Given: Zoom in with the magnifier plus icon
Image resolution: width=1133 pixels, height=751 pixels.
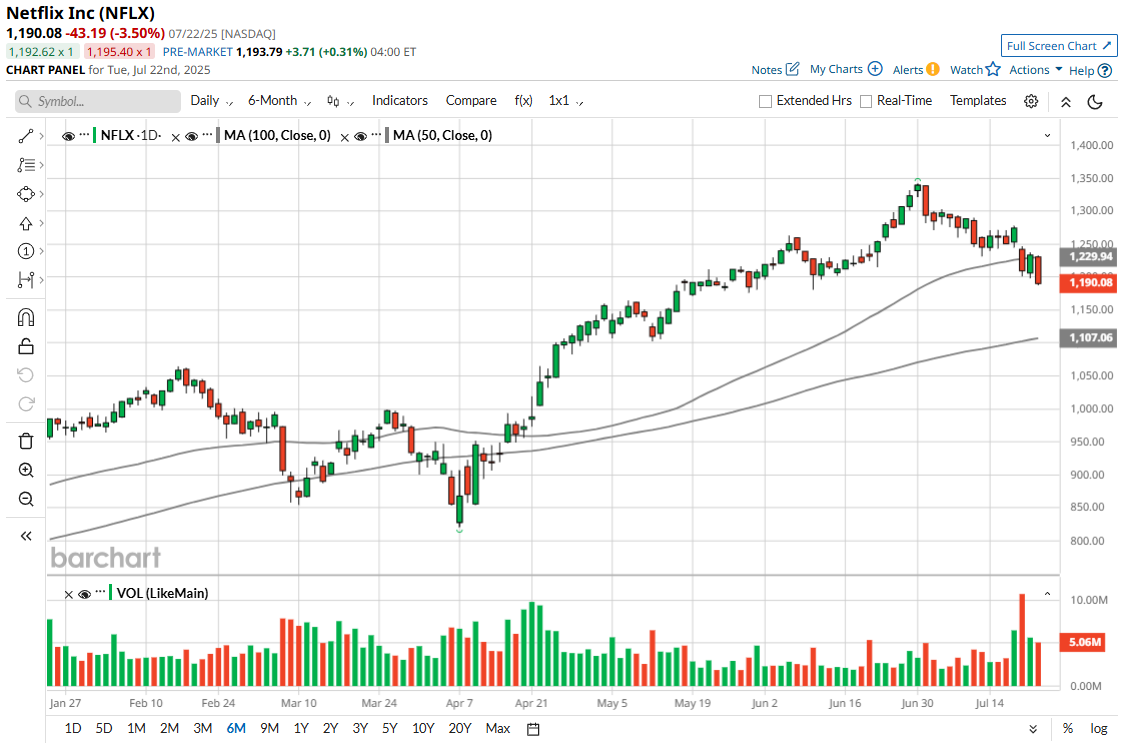Looking at the screenshot, I should click(x=26, y=471).
